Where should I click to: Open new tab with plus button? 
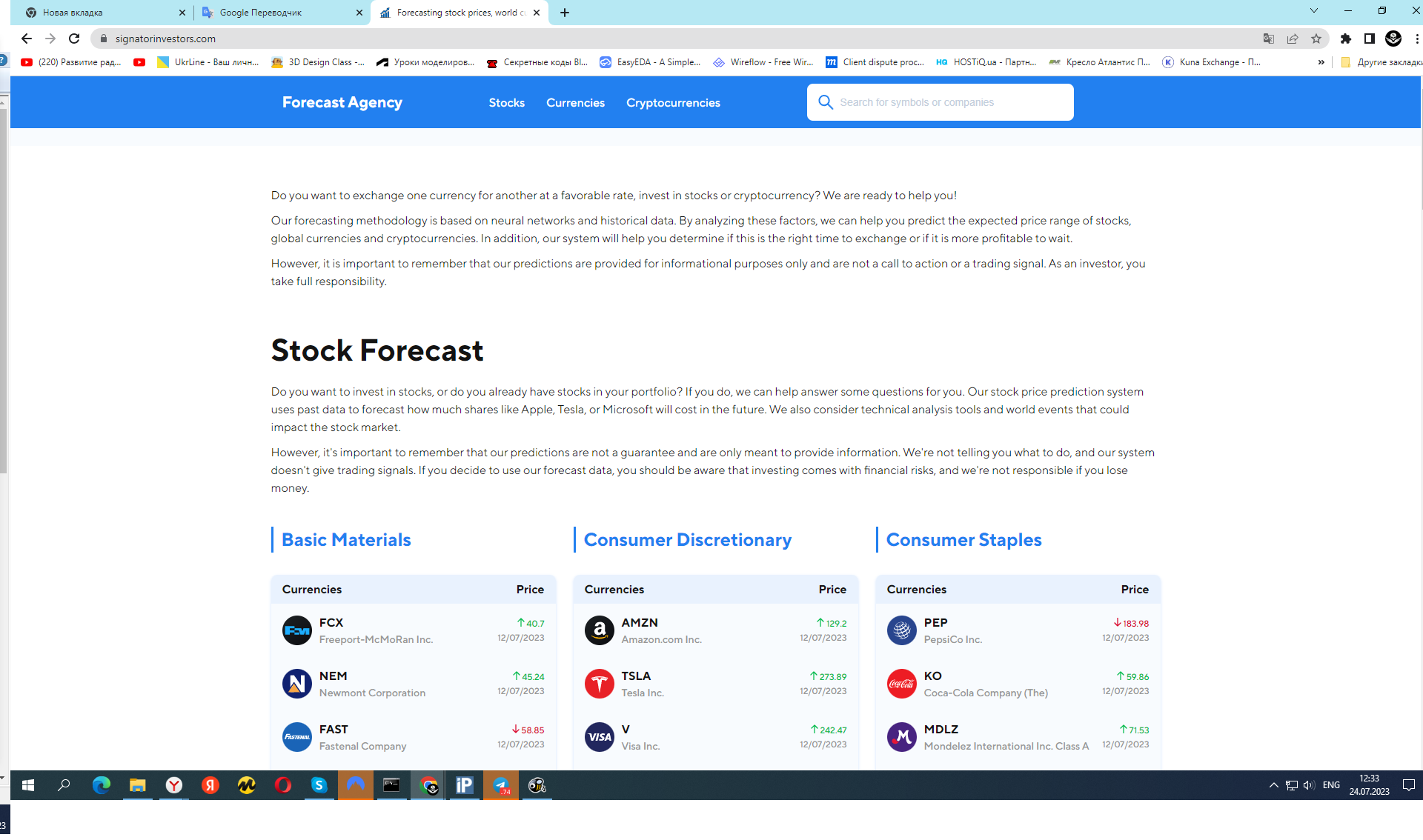tap(565, 13)
